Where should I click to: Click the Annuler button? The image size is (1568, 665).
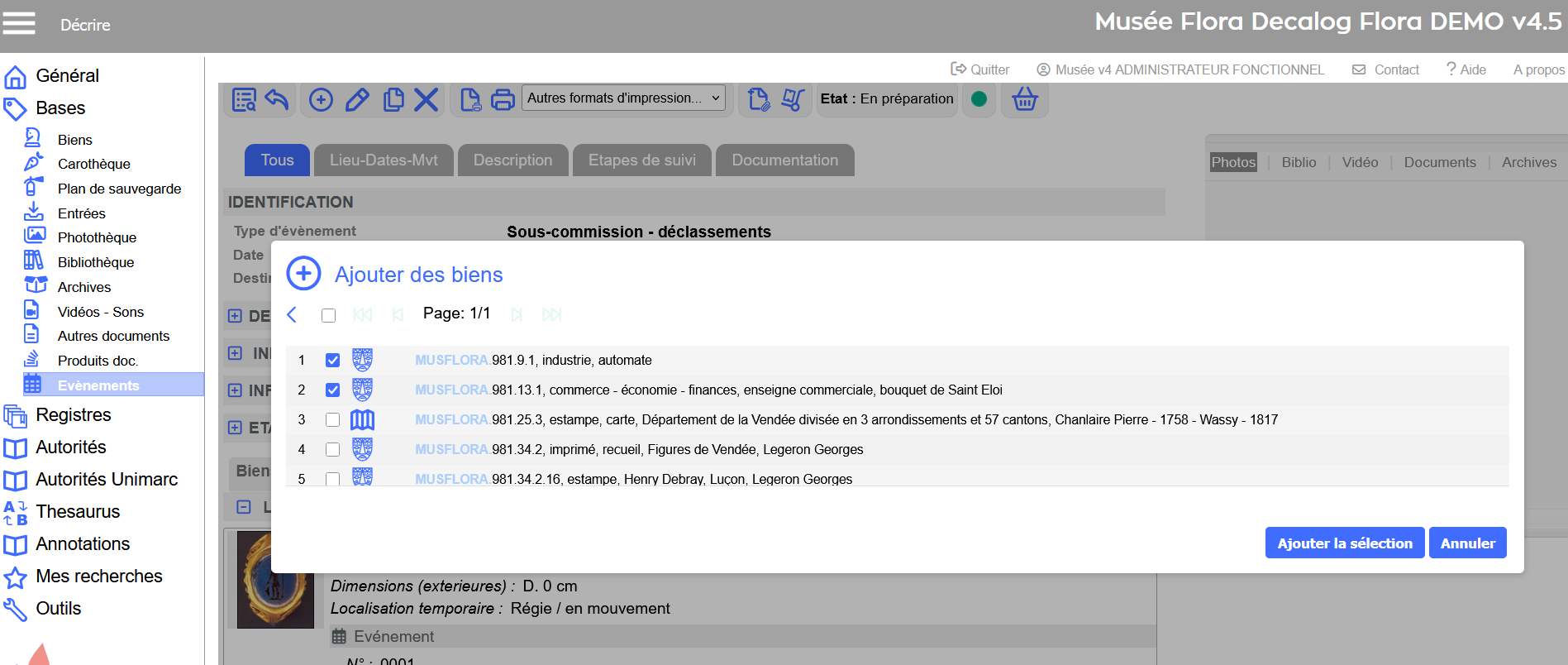click(x=1467, y=543)
